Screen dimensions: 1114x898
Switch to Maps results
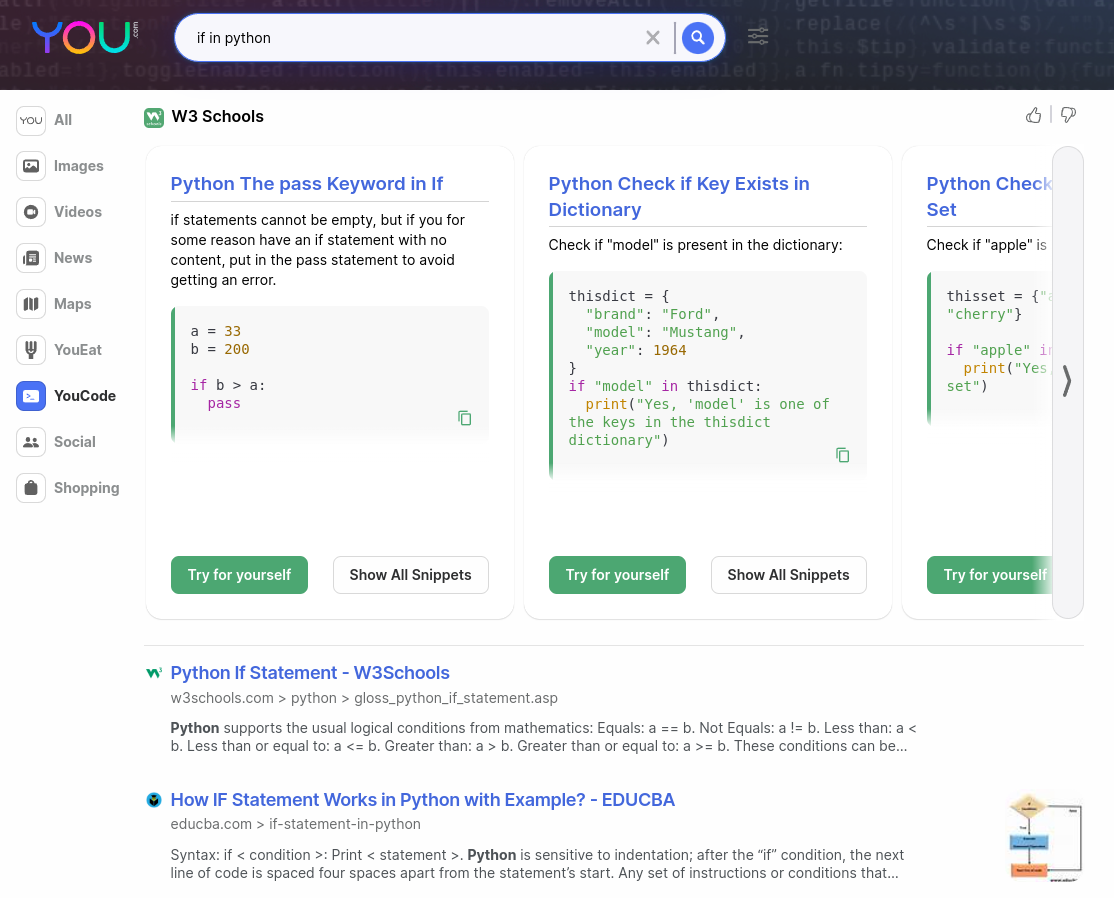54,304
